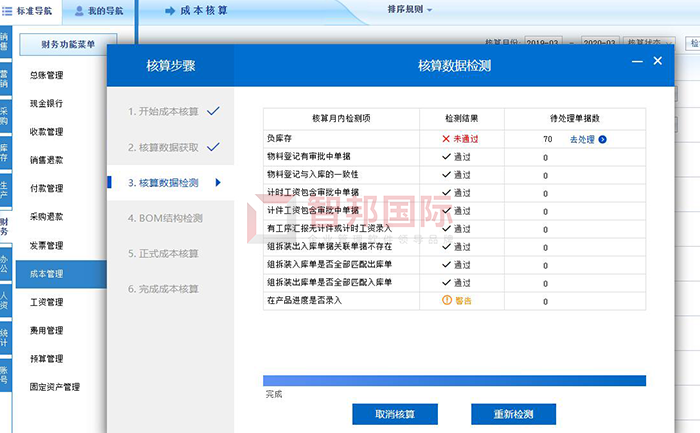
Task: Click checkmark beside 核算数据获取 step
Action: point(213,146)
